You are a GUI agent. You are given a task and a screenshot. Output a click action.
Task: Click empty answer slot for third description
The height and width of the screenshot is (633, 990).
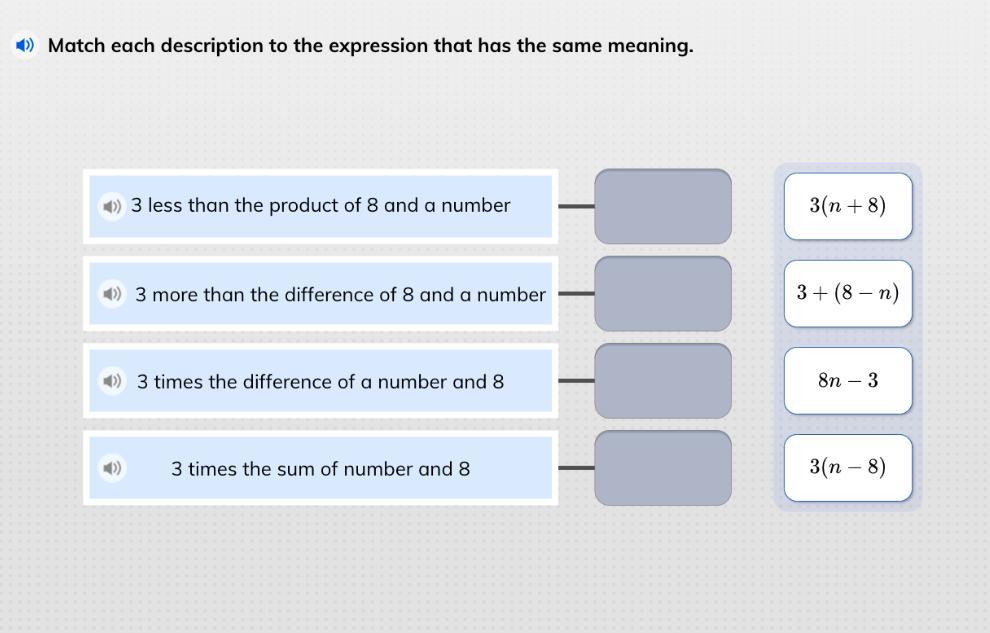tap(663, 381)
